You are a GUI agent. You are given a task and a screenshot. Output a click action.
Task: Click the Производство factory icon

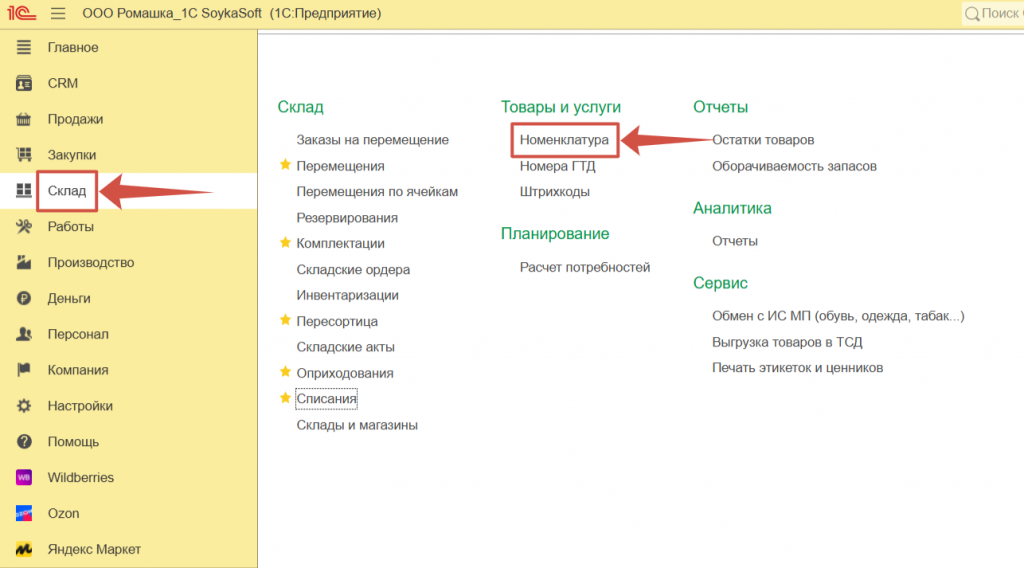(24, 263)
